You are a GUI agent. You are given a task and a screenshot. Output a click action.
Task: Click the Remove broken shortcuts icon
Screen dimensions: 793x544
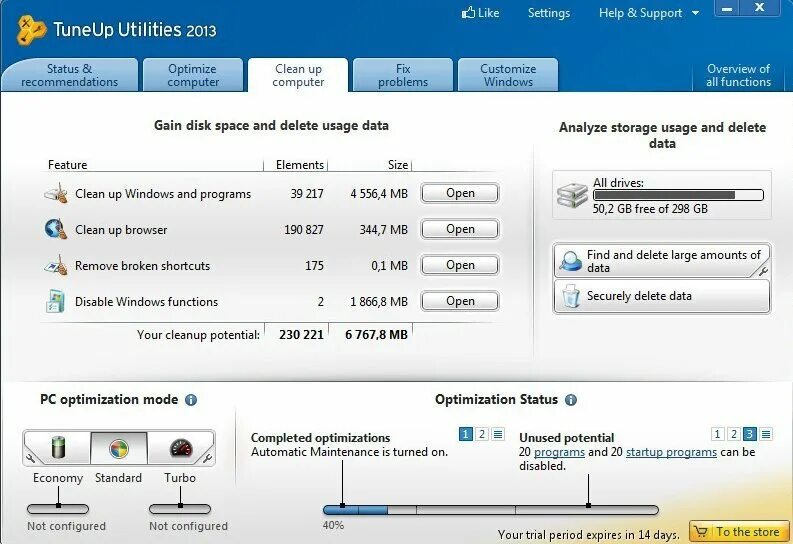coord(56,265)
